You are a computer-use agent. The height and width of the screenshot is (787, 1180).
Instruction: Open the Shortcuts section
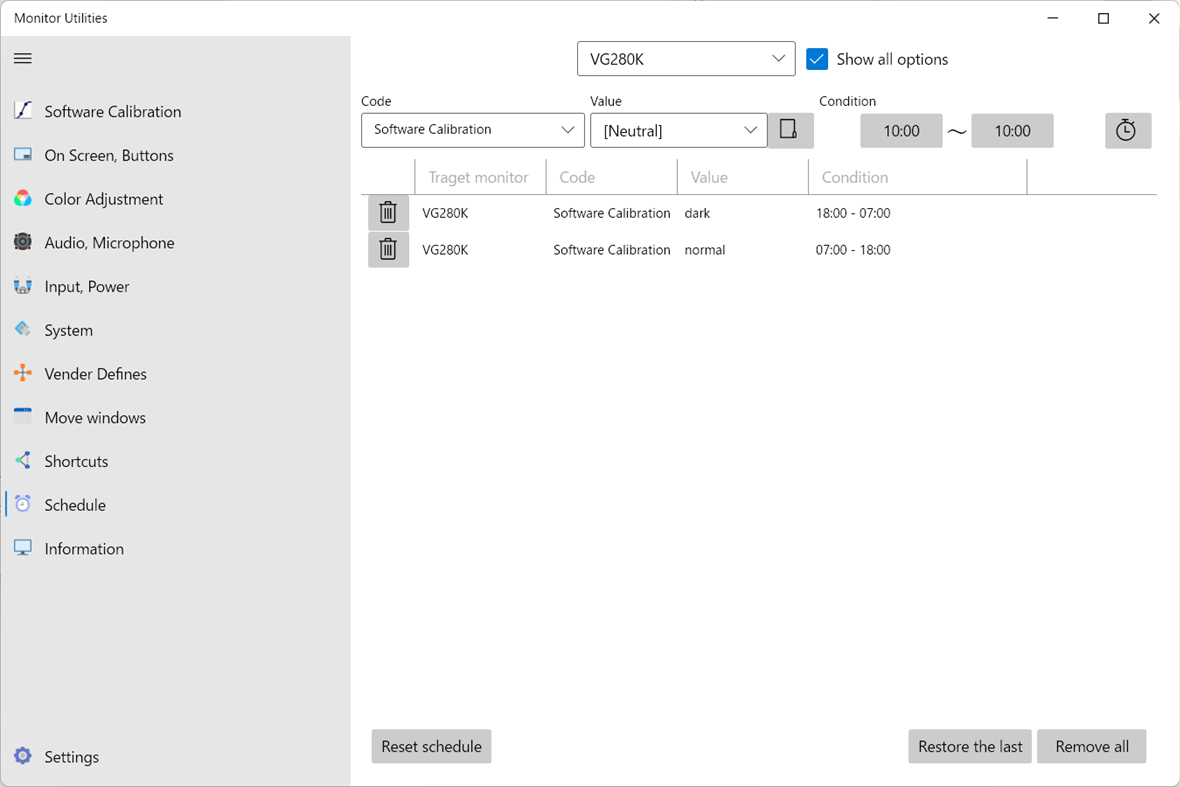coord(76,461)
